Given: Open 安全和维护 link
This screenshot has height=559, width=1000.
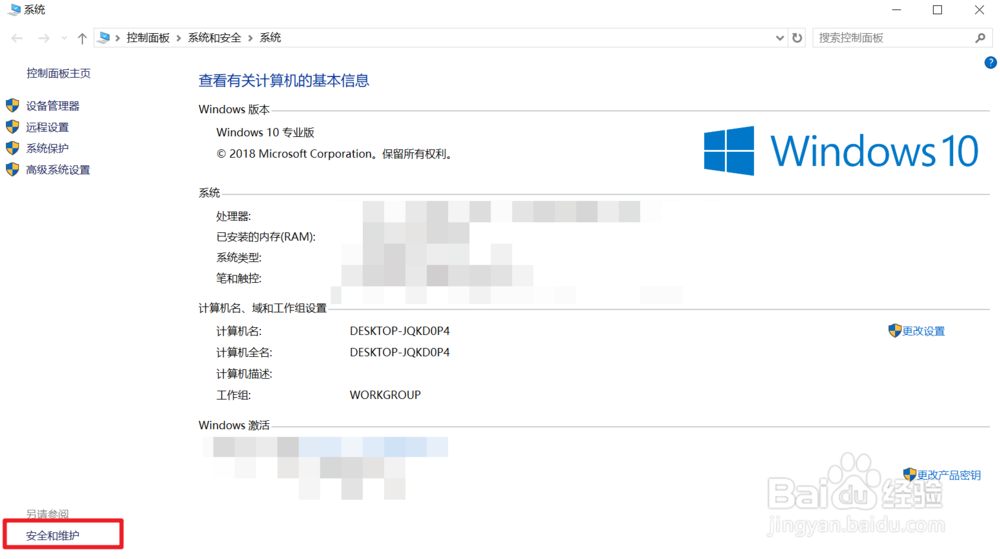Looking at the screenshot, I should pyautogui.click(x=52, y=535).
